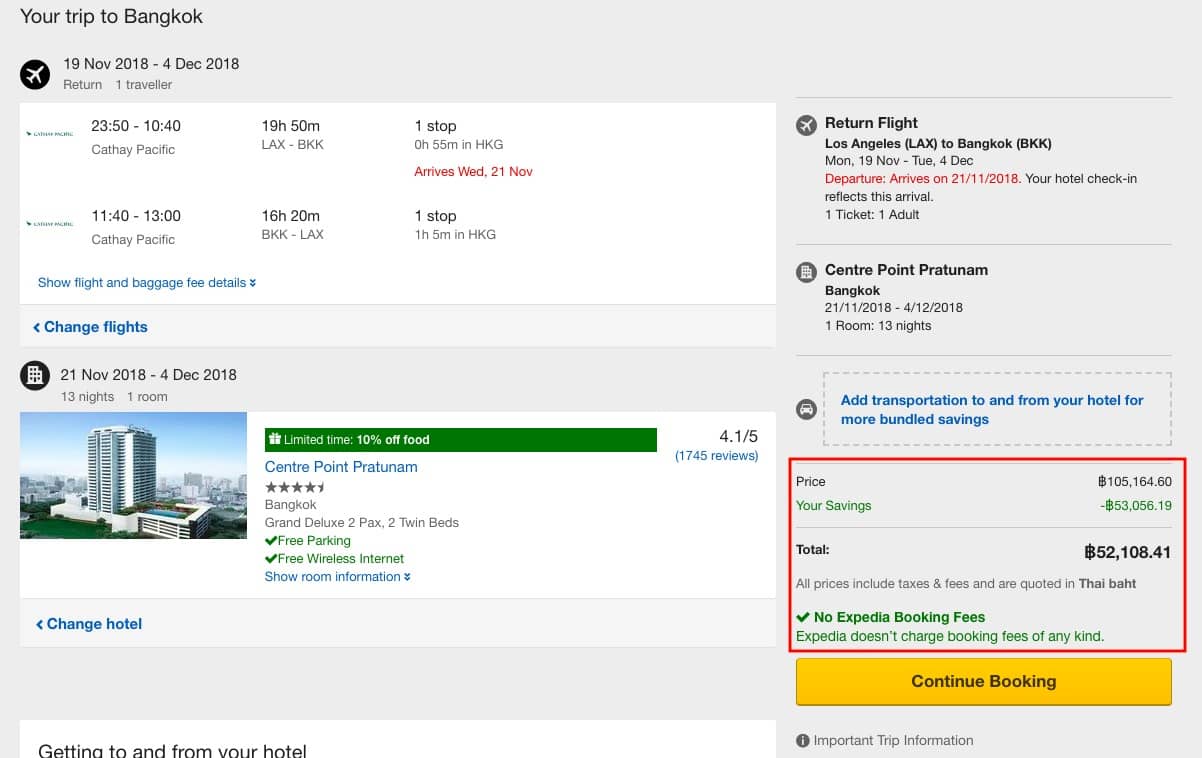Click the Your trip to Bangkok heading
1202x758 pixels.
point(111,17)
